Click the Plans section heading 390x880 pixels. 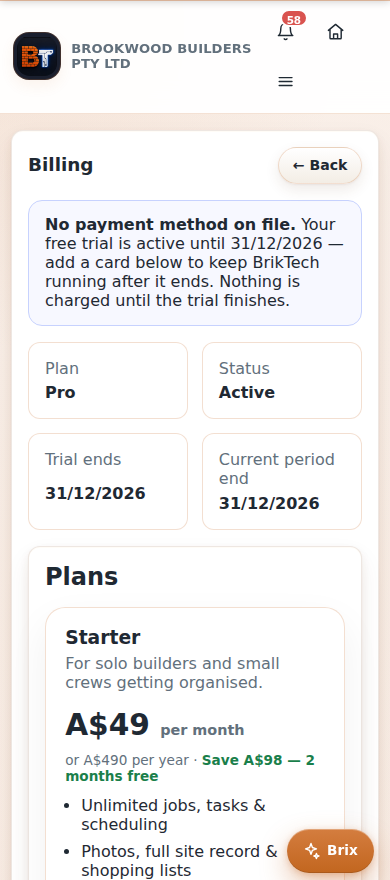point(82,576)
